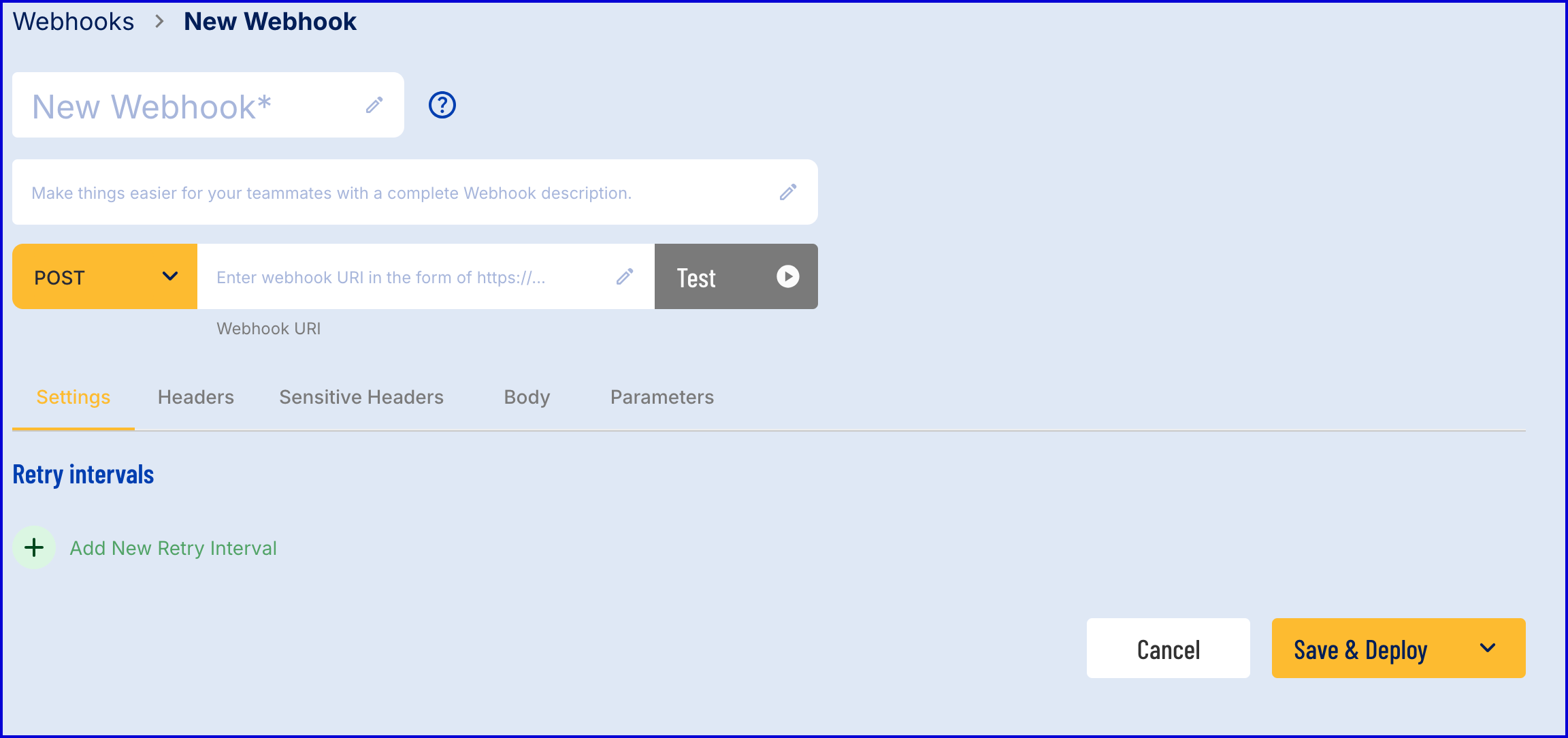Click the green plus icon for retry interval
The image size is (1568, 738).
[34, 547]
